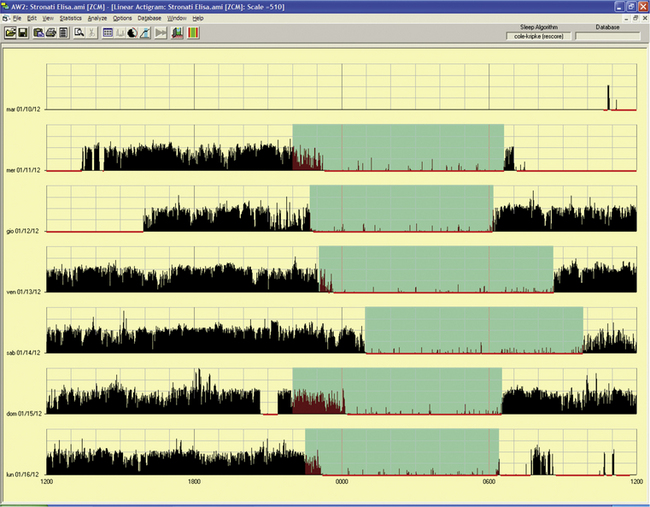Screen dimensions: 650x507
Task: Click the mar 01/10/12 row label
Action: (23, 109)
